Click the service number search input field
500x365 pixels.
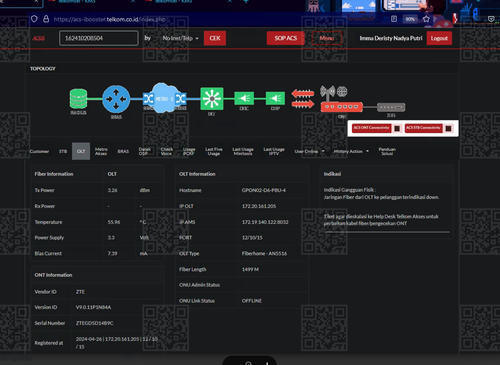point(99,38)
